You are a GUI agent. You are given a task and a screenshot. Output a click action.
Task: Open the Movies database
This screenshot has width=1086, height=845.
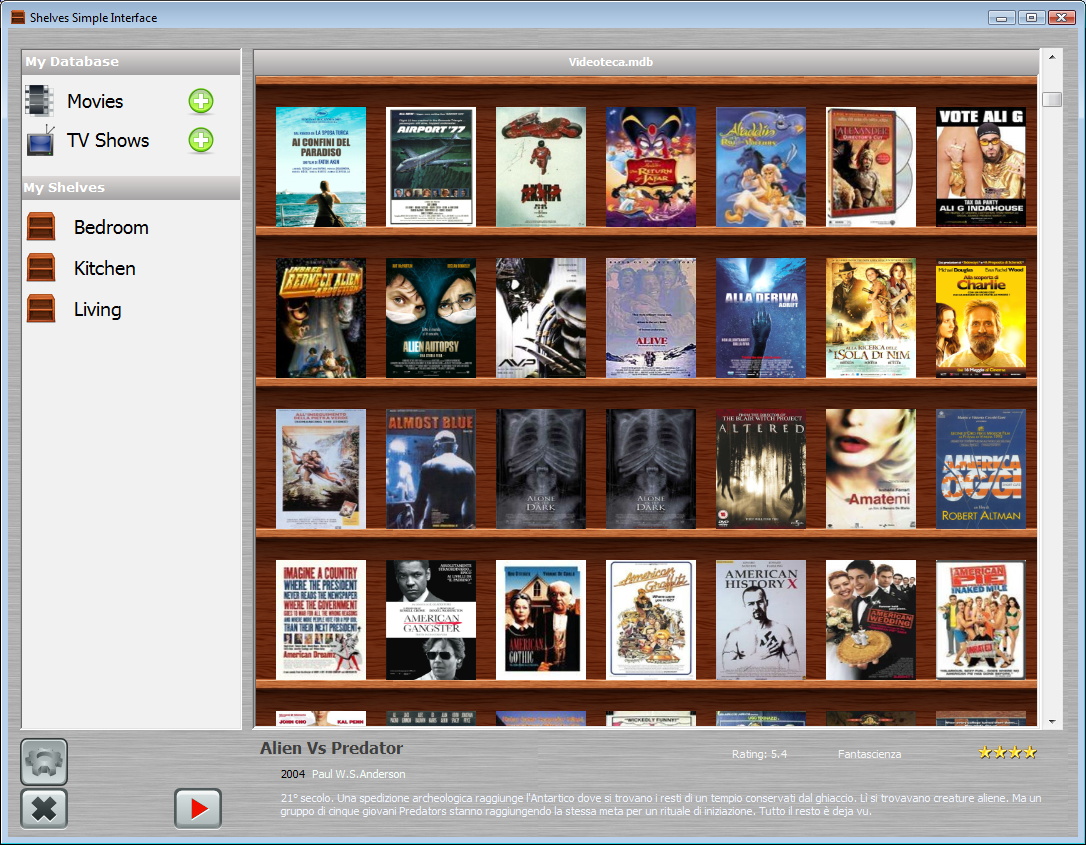(95, 101)
